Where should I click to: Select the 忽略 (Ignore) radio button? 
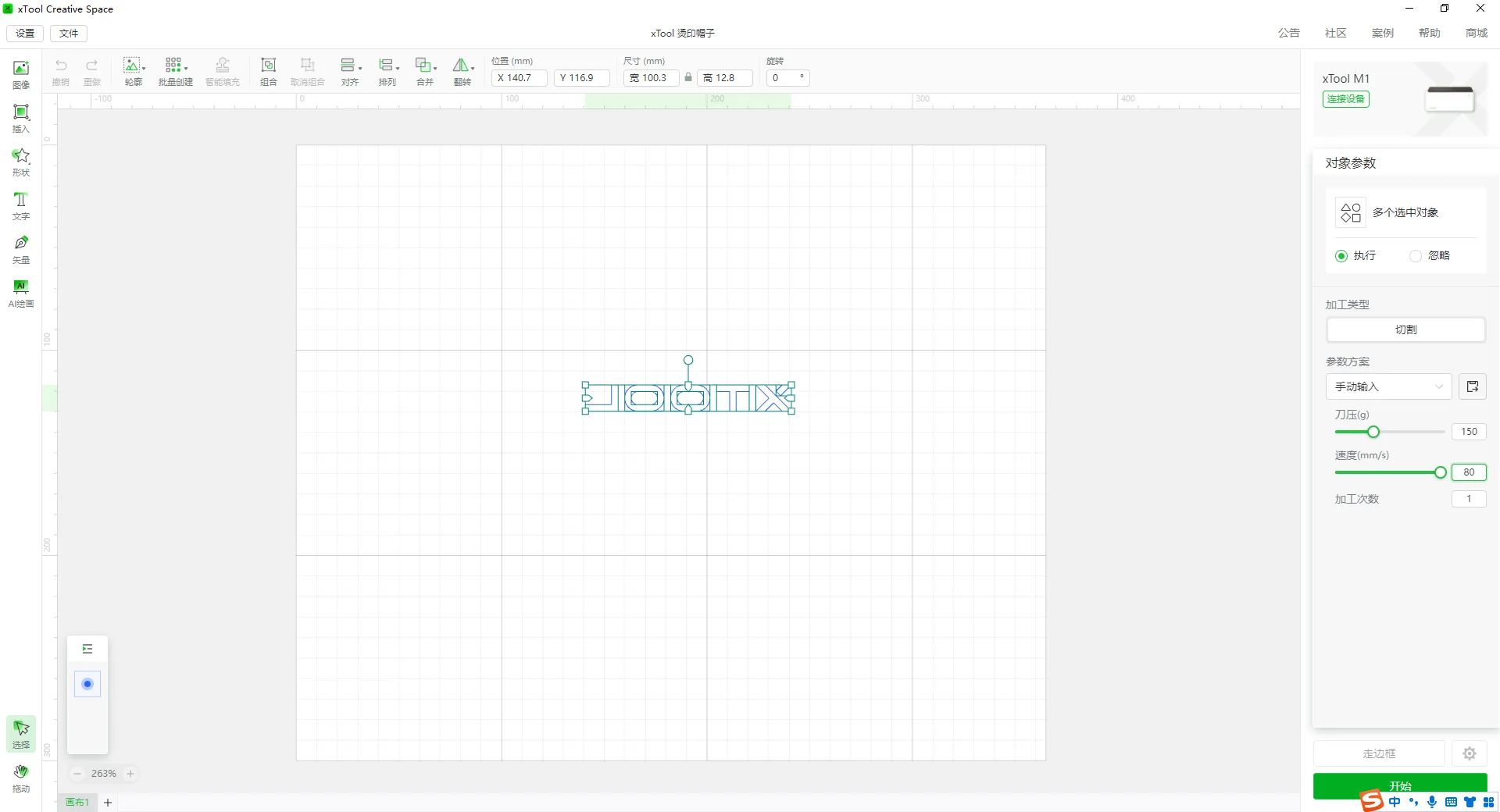[x=1416, y=256]
